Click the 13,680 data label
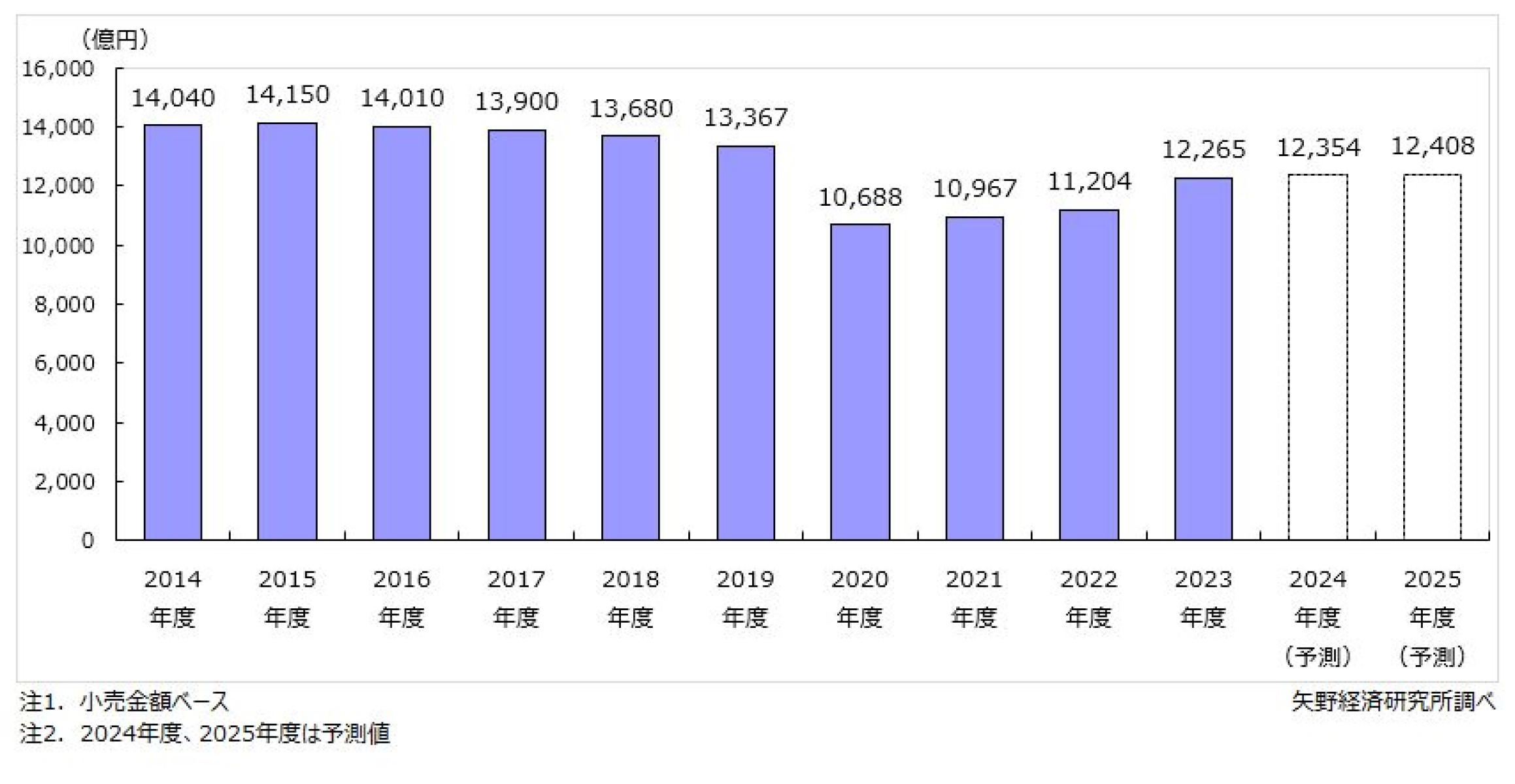This screenshot has width=1515, height=784. 631,109
